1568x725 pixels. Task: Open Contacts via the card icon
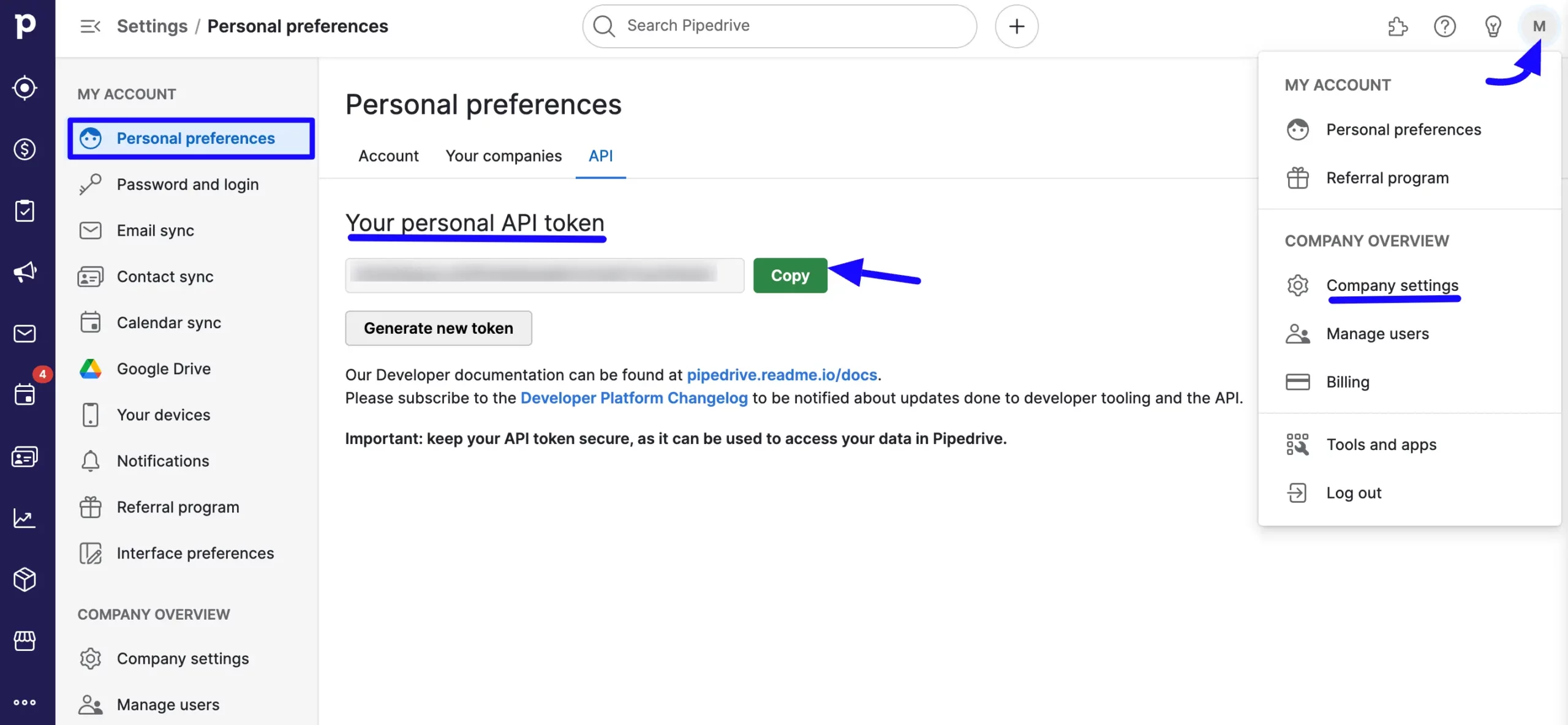(x=24, y=456)
